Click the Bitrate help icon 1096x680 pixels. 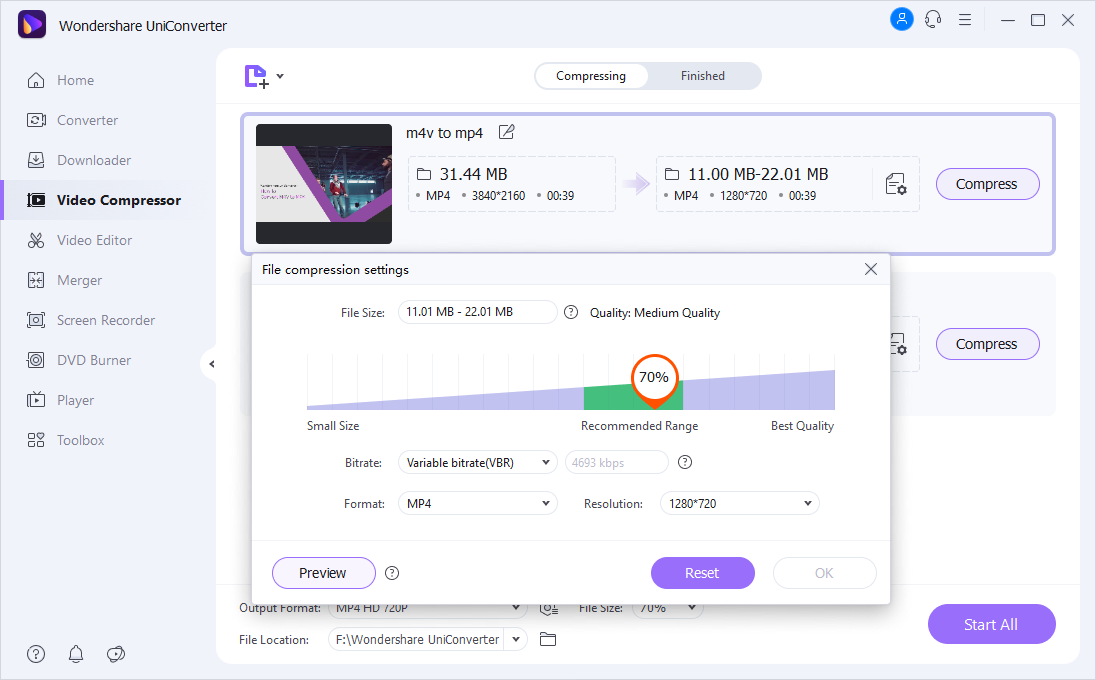[x=685, y=462]
